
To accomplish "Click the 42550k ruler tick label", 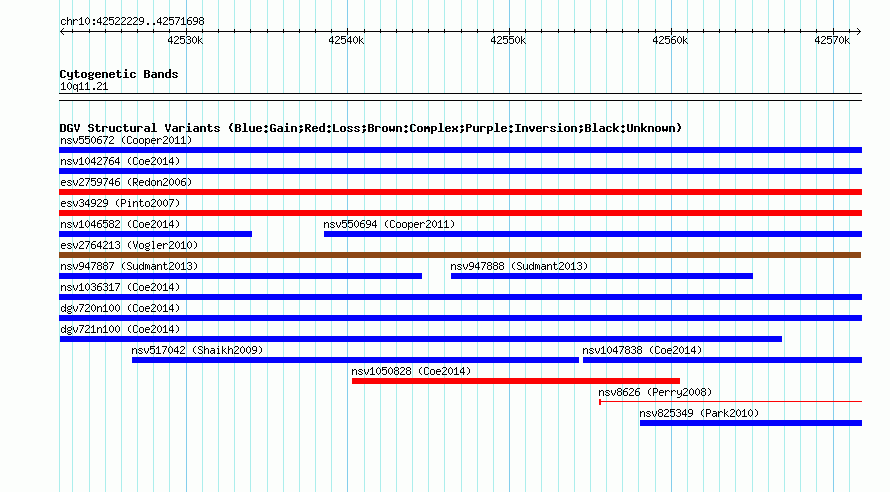I will click(x=508, y=40).
